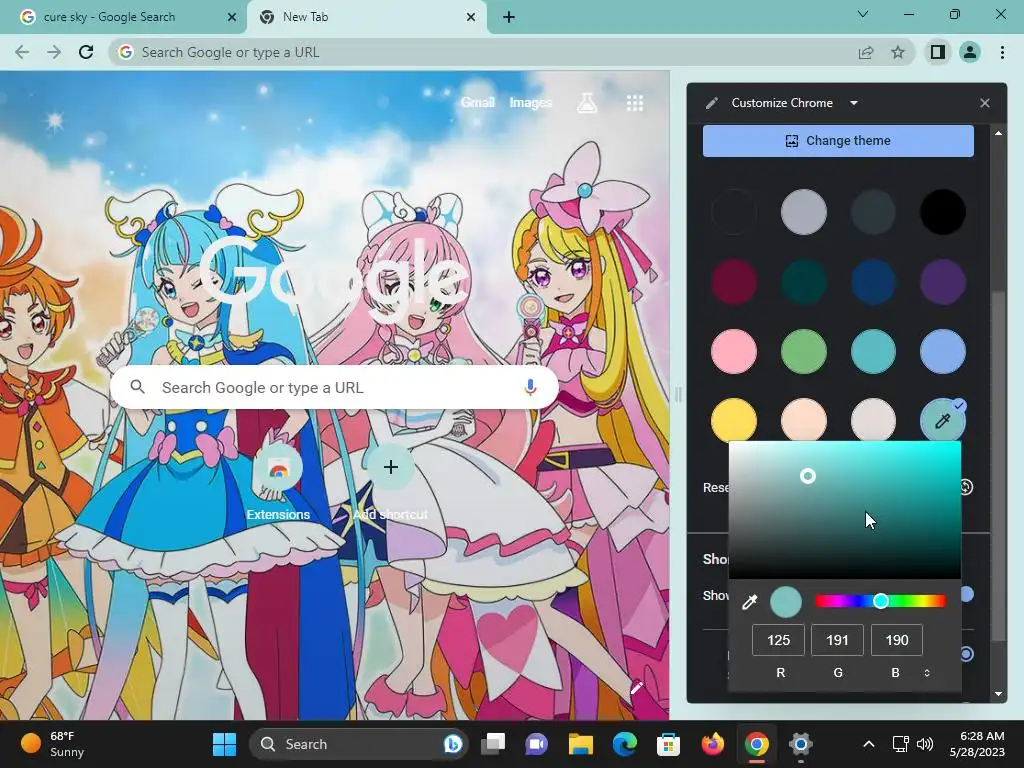Screen dimensions: 1024x768
Task: Choose the peach color swatch
Action: pos(803,420)
